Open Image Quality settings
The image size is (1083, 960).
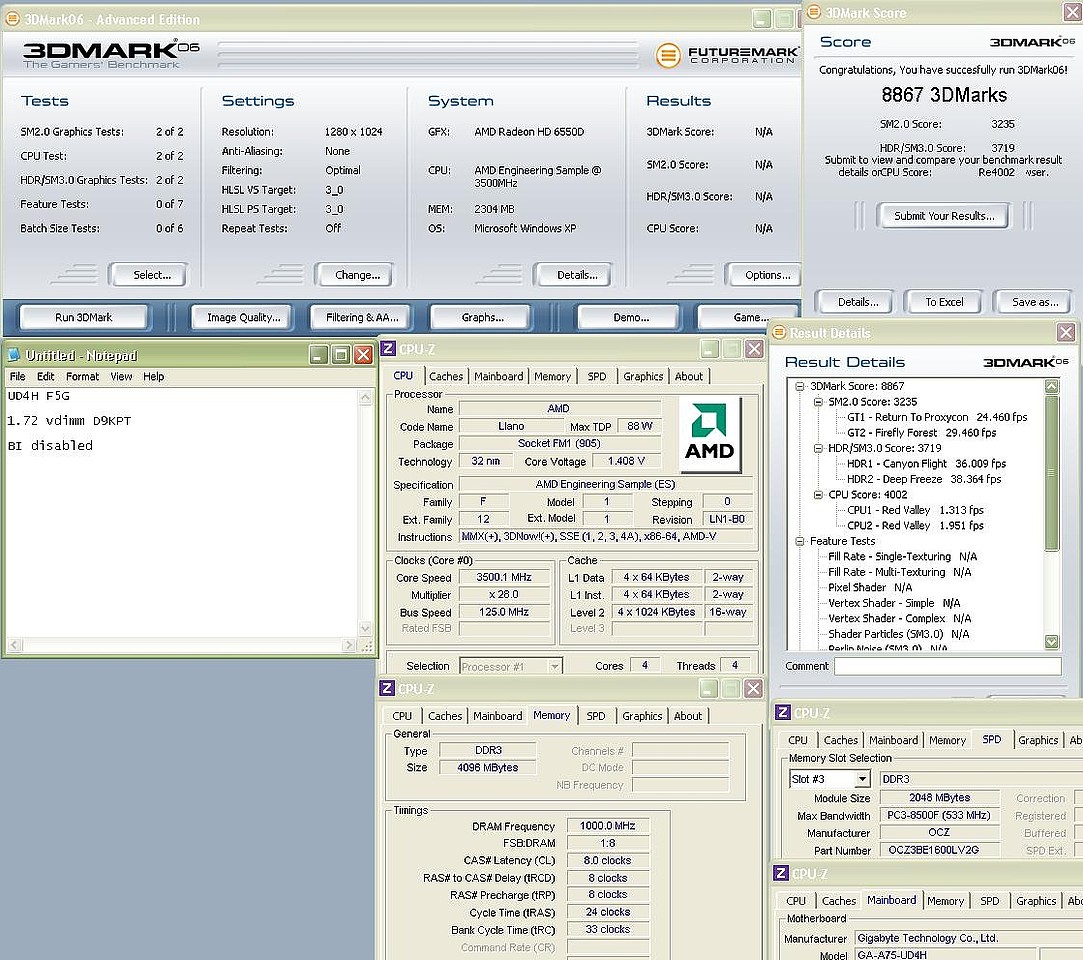pyautogui.click(x=244, y=318)
